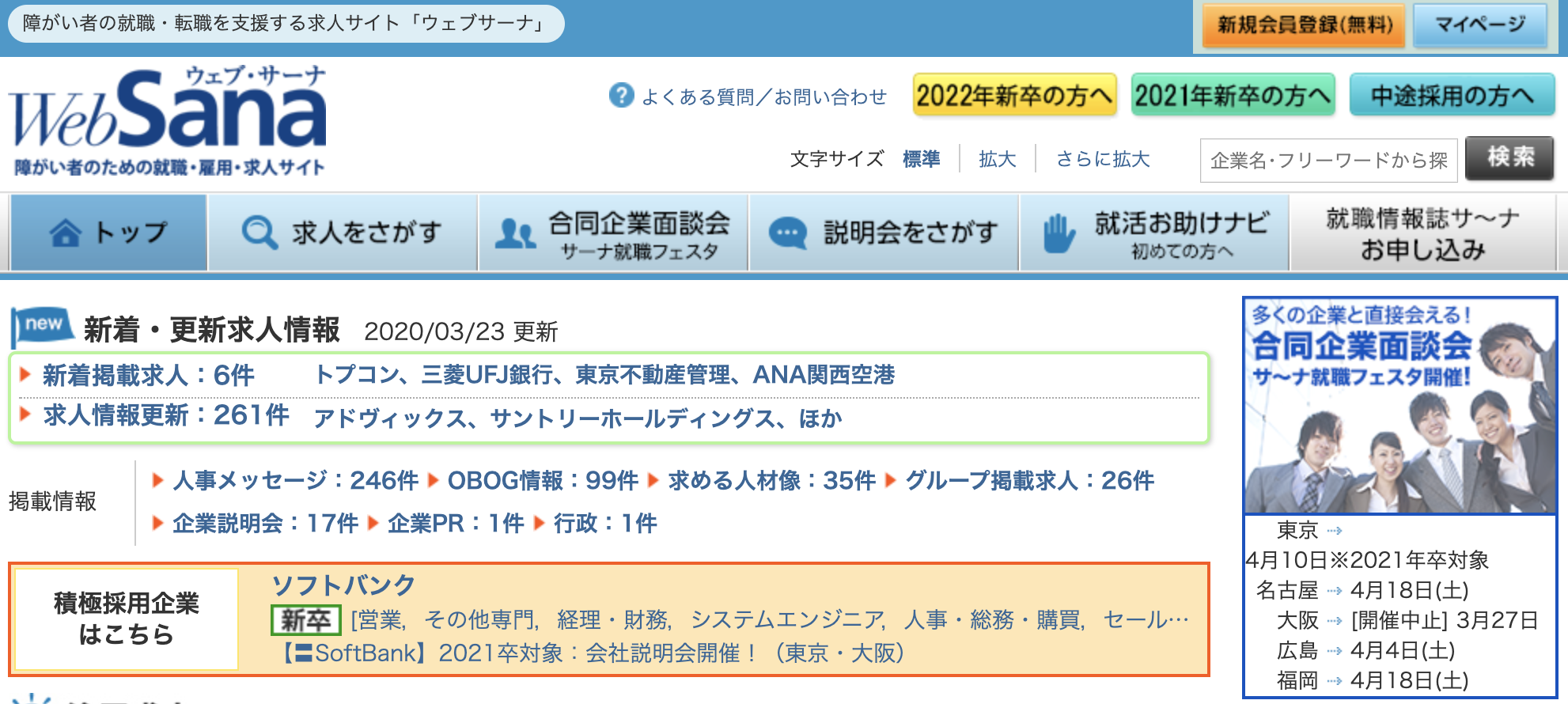
Task: Click the 広島 4月4日(土) date text
Action: [x=1403, y=650]
